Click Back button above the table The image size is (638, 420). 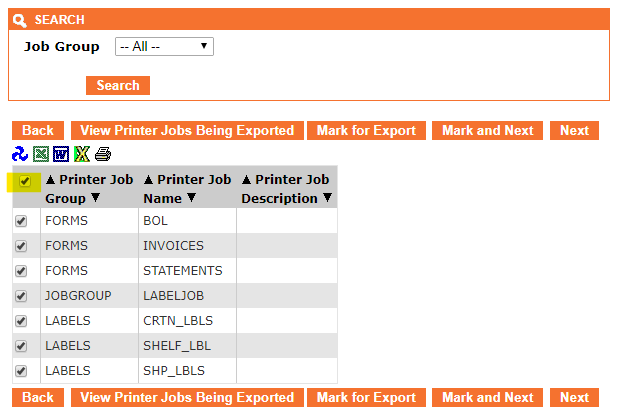[x=38, y=131]
